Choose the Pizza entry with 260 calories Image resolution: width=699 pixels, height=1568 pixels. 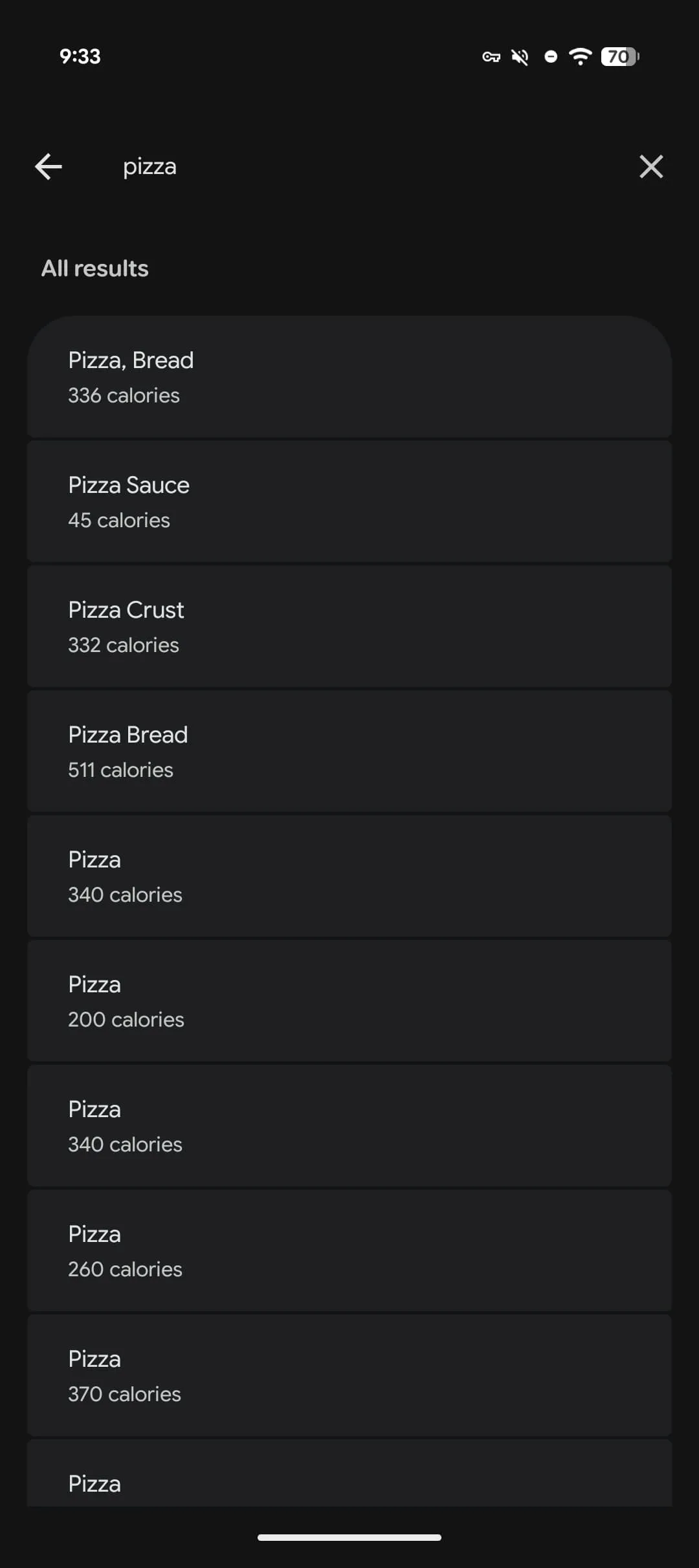click(349, 1251)
